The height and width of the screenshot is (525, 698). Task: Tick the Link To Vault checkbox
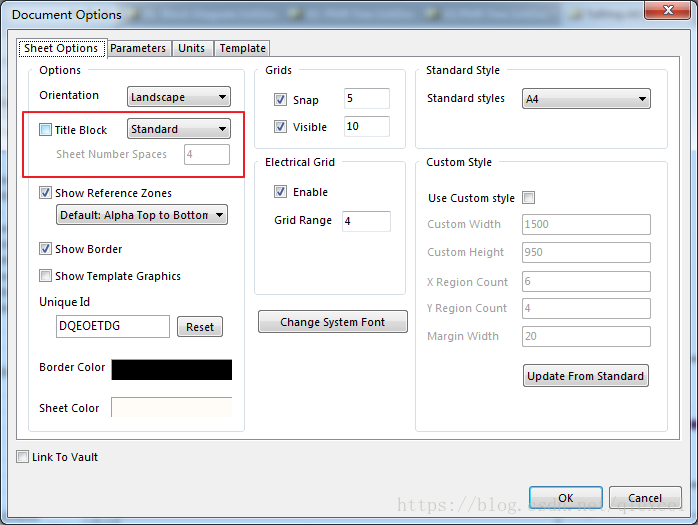[22, 457]
